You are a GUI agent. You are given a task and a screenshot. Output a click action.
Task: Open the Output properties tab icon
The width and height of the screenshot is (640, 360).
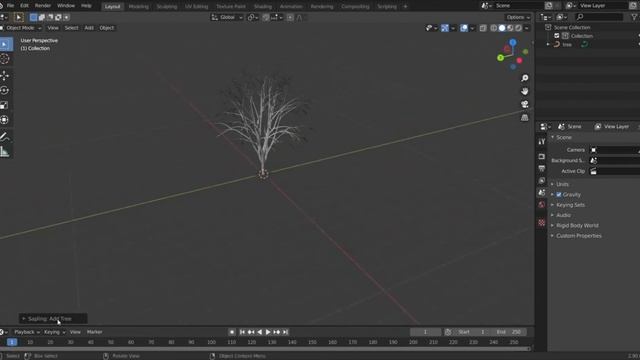pos(542,168)
